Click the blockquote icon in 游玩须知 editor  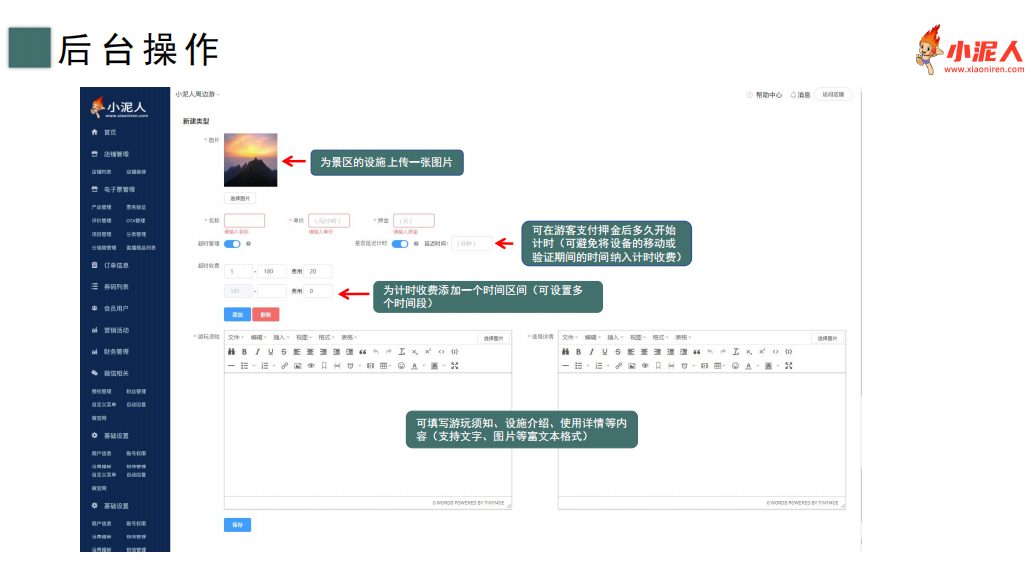click(x=362, y=352)
